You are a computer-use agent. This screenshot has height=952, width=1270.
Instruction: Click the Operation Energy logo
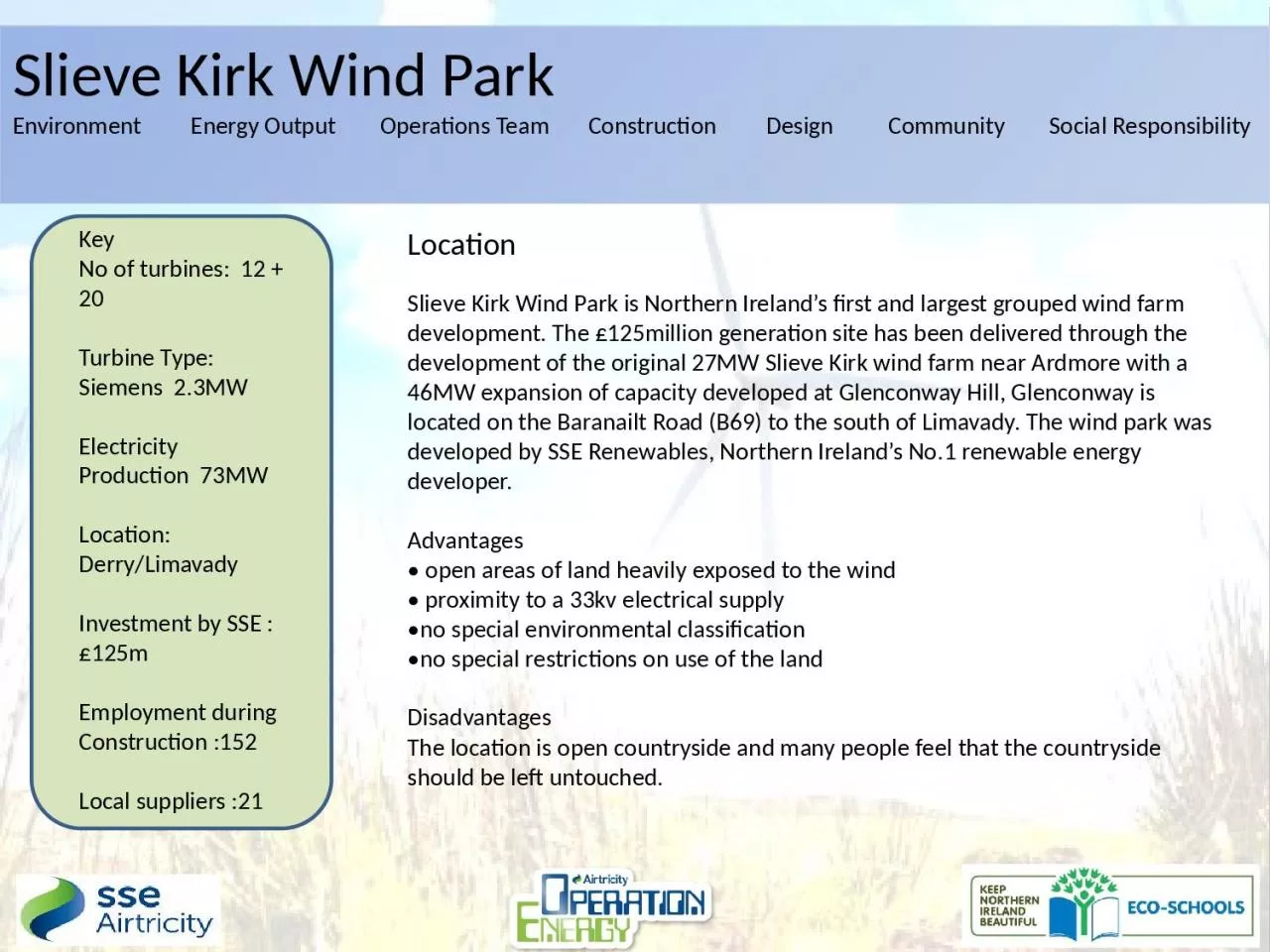click(x=610, y=908)
